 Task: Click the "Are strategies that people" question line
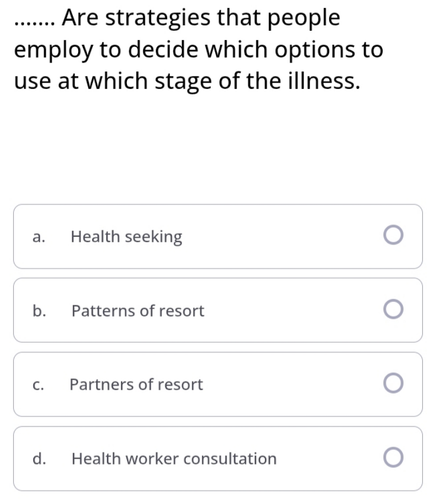click(x=201, y=18)
